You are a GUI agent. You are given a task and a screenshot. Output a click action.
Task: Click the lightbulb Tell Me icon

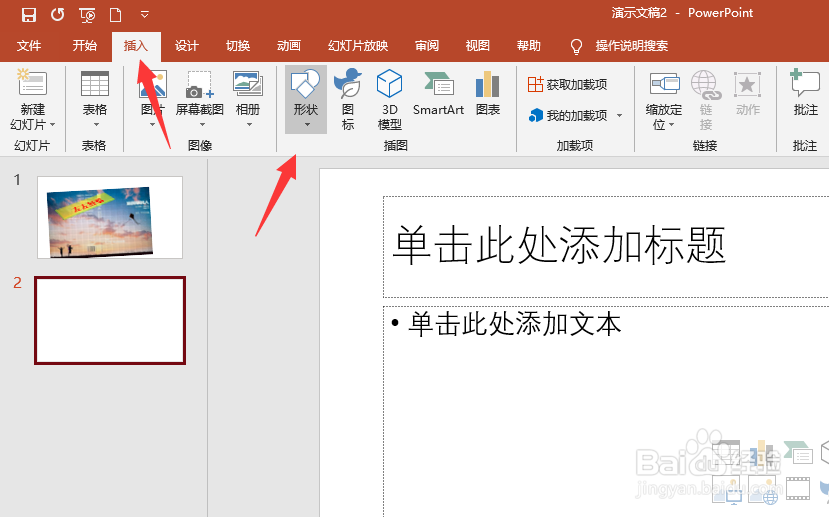coord(576,47)
